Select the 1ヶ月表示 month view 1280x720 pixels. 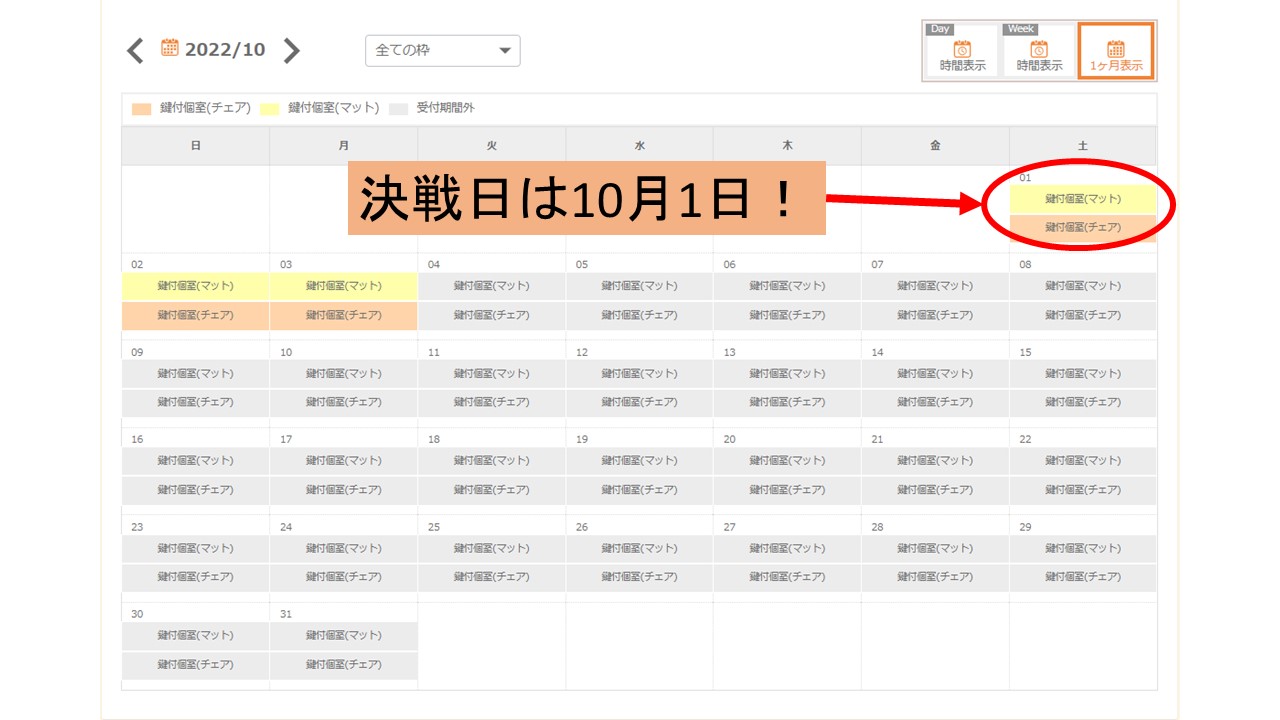(1116, 51)
